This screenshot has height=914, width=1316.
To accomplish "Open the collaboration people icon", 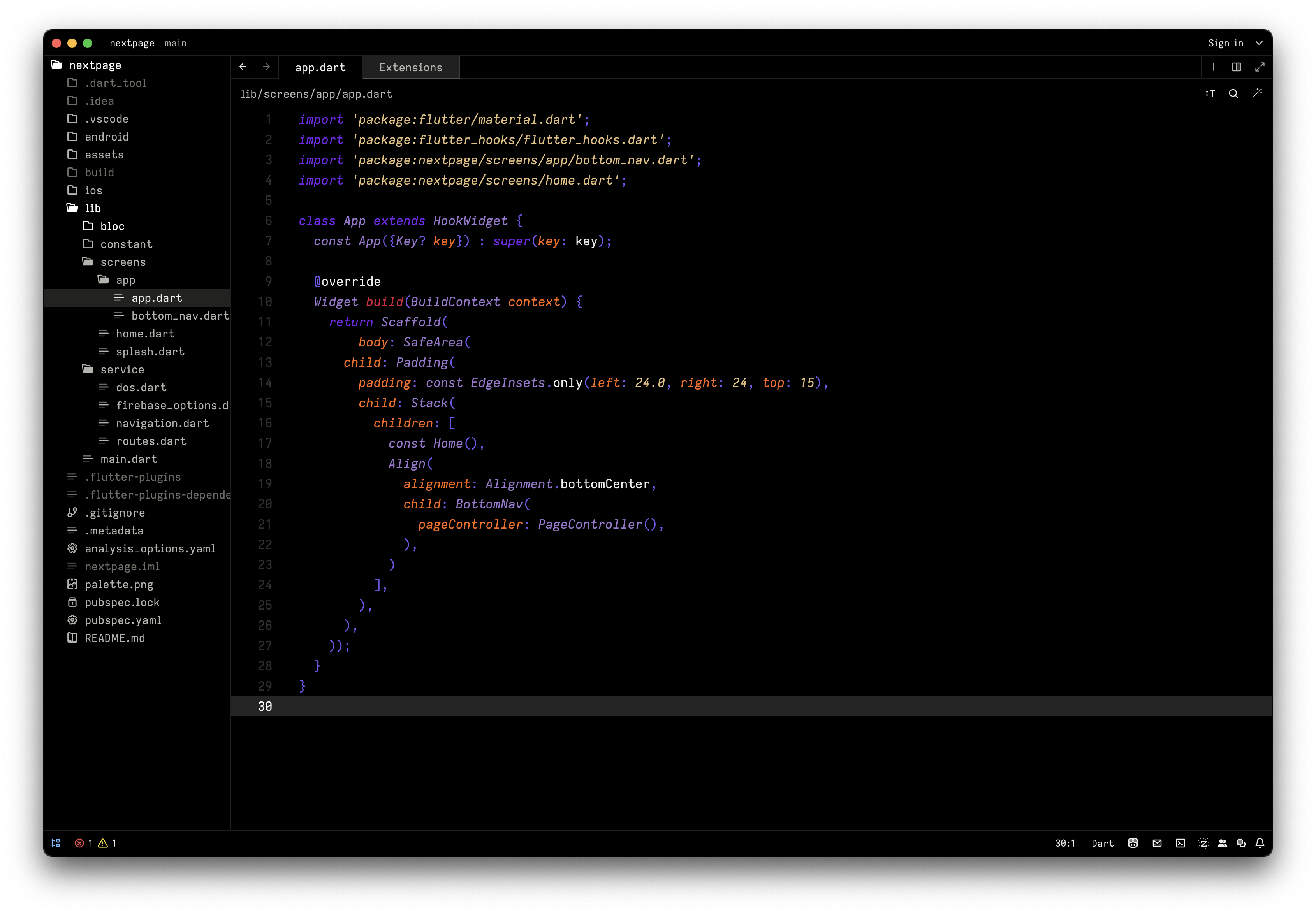I will pyautogui.click(x=1222, y=843).
